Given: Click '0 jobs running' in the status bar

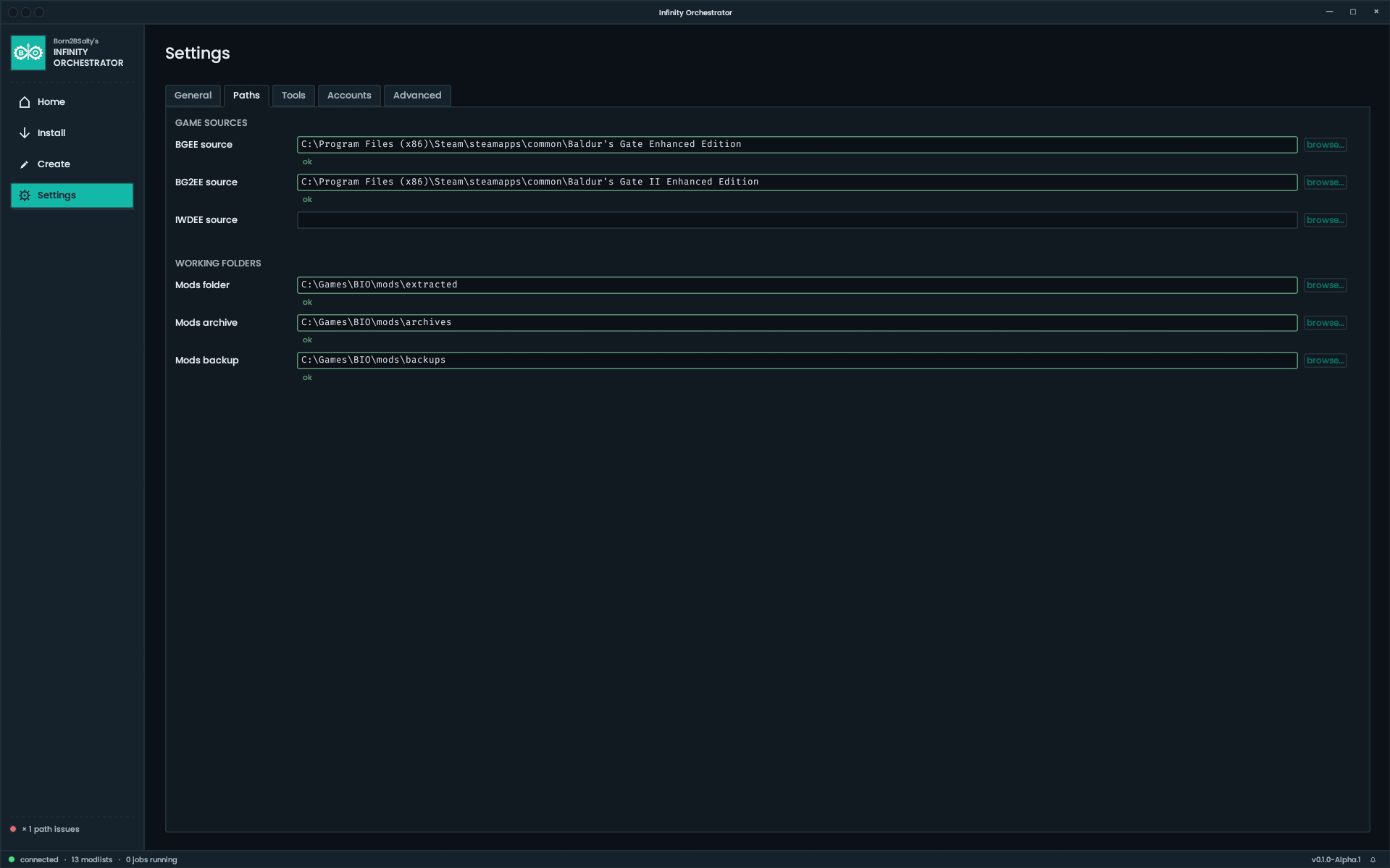Looking at the screenshot, I should [151, 860].
